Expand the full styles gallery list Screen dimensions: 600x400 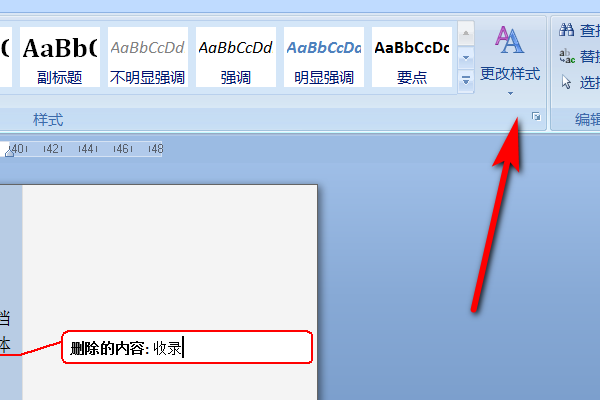(466, 81)
